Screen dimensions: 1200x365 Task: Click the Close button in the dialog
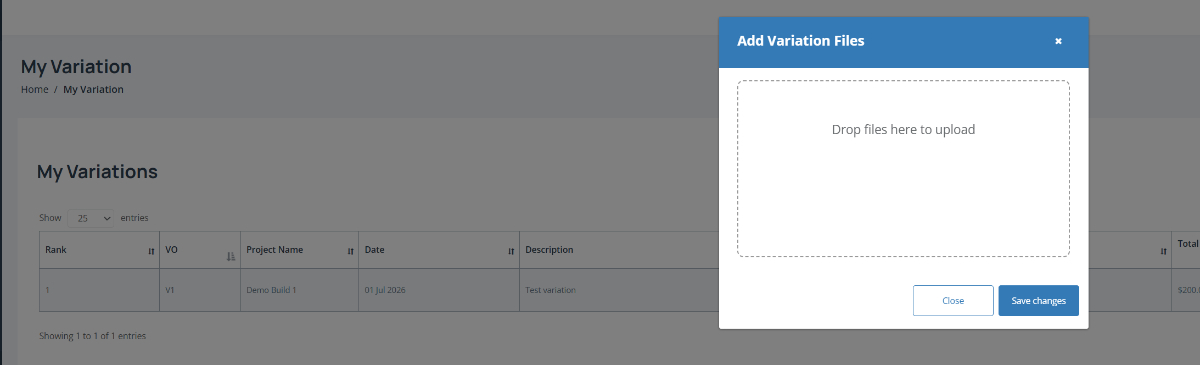[953, 300]
